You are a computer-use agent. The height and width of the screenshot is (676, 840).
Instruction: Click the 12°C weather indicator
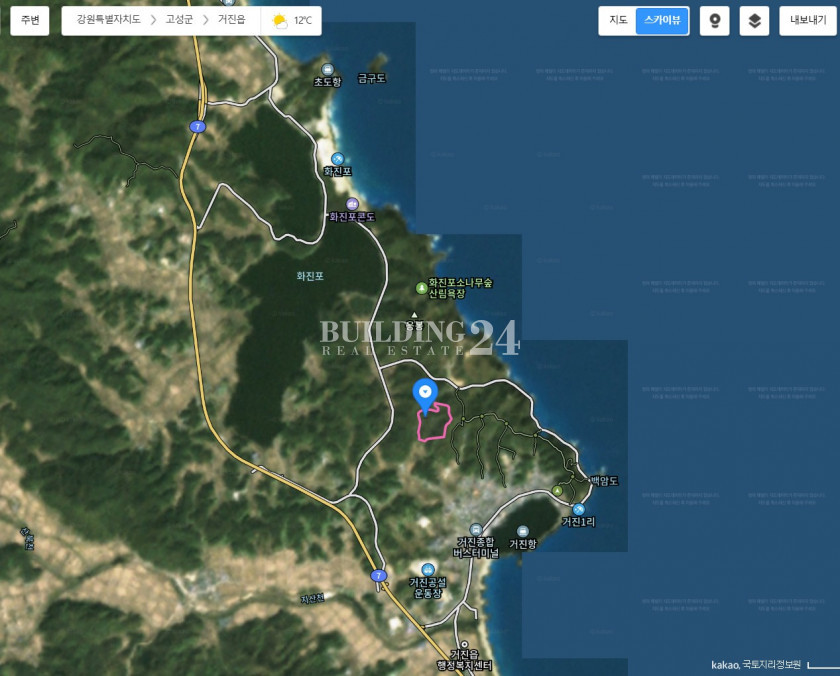292,20
